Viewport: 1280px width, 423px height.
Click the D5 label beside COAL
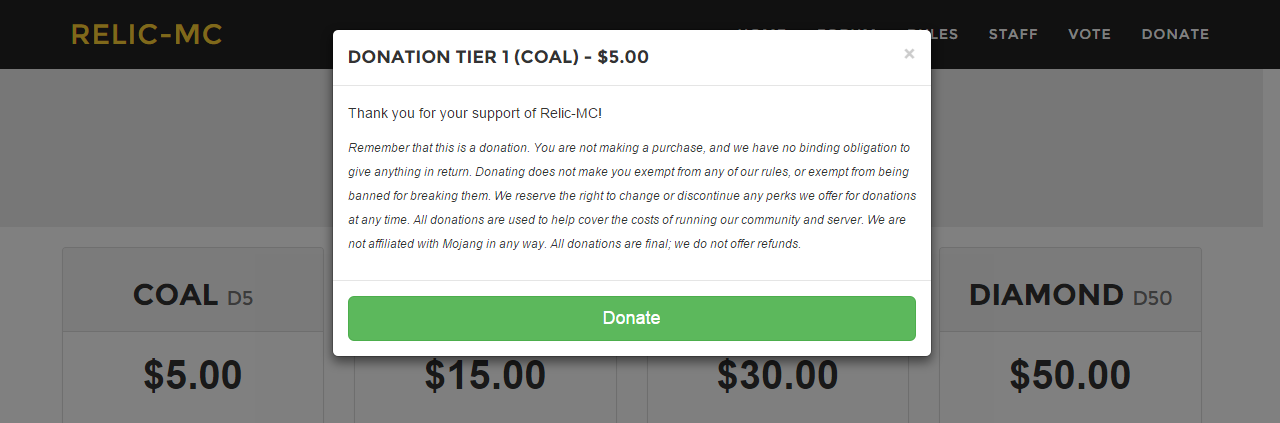[x=241, y=298]
